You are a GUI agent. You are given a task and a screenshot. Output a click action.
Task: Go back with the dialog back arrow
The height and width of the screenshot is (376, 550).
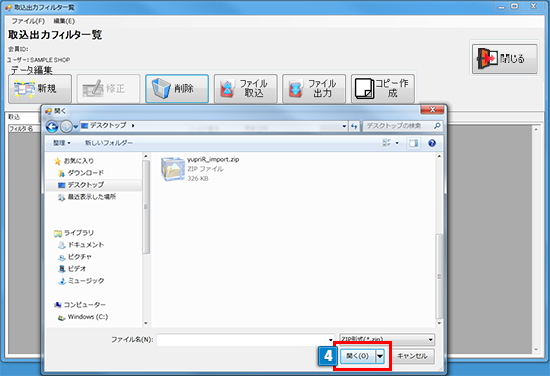pyautogui.click(x=52, y=126)
